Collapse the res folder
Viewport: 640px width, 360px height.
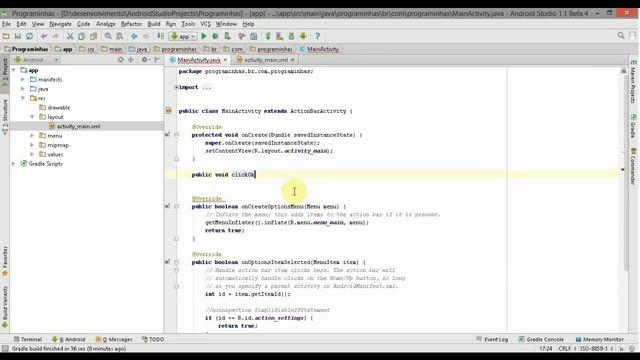coord(23,98)
